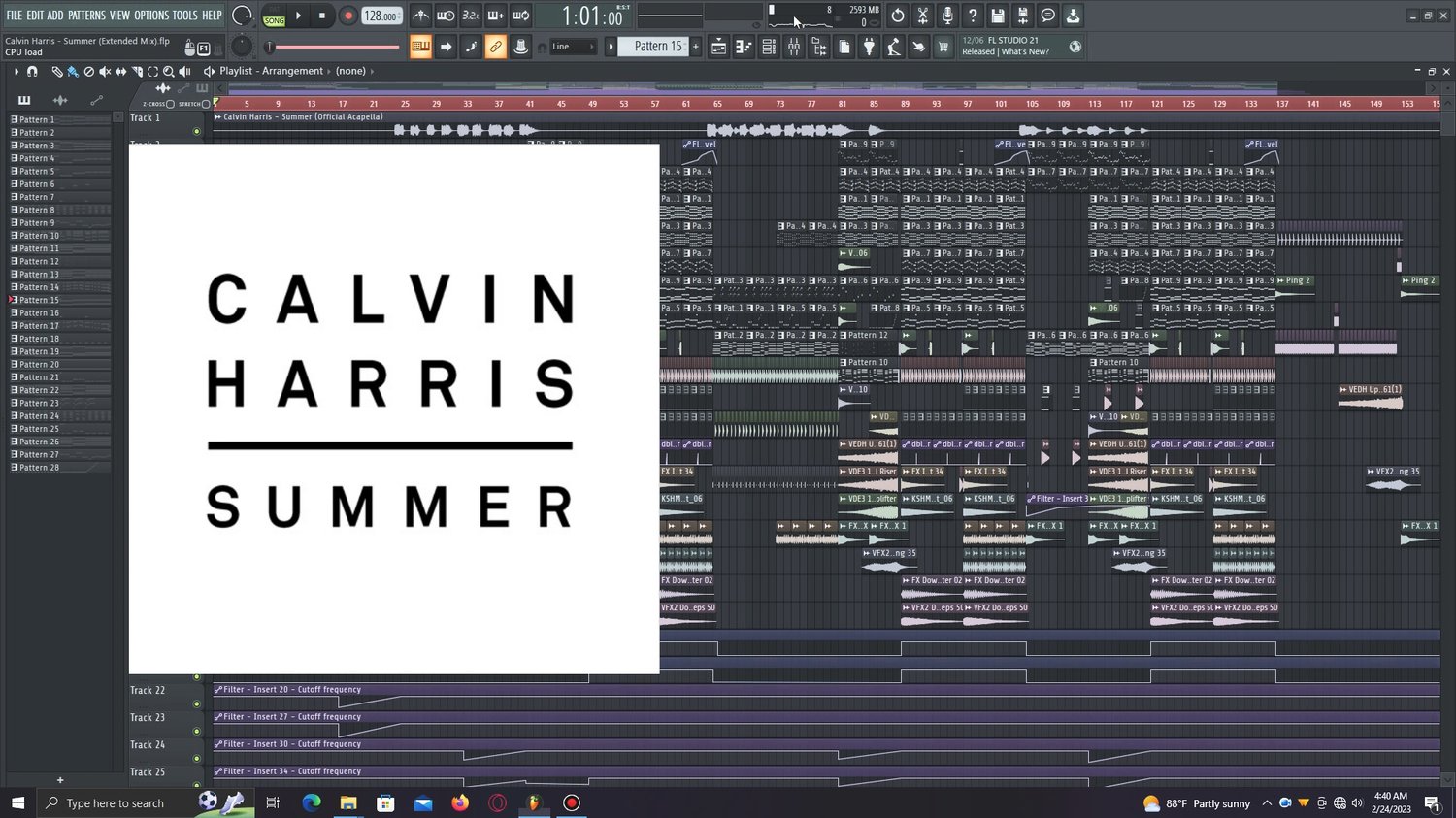Click the microphone one-click recording icon
The height and width of the screenshot is (818, 1456).
[x=948, y=16]
